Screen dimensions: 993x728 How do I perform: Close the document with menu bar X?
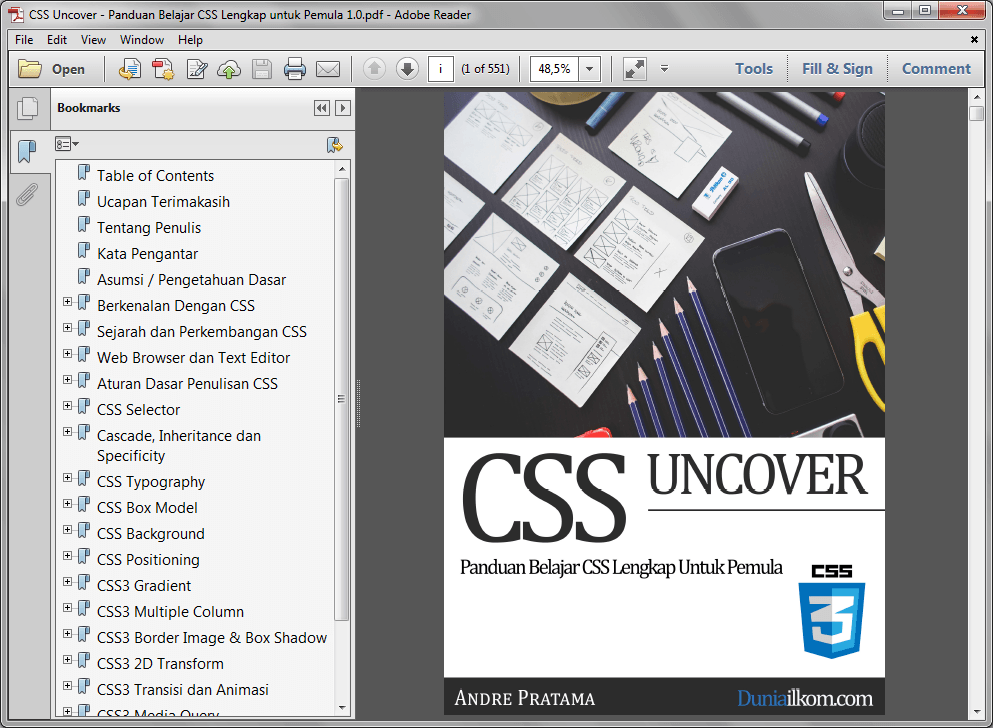point(974,39)
